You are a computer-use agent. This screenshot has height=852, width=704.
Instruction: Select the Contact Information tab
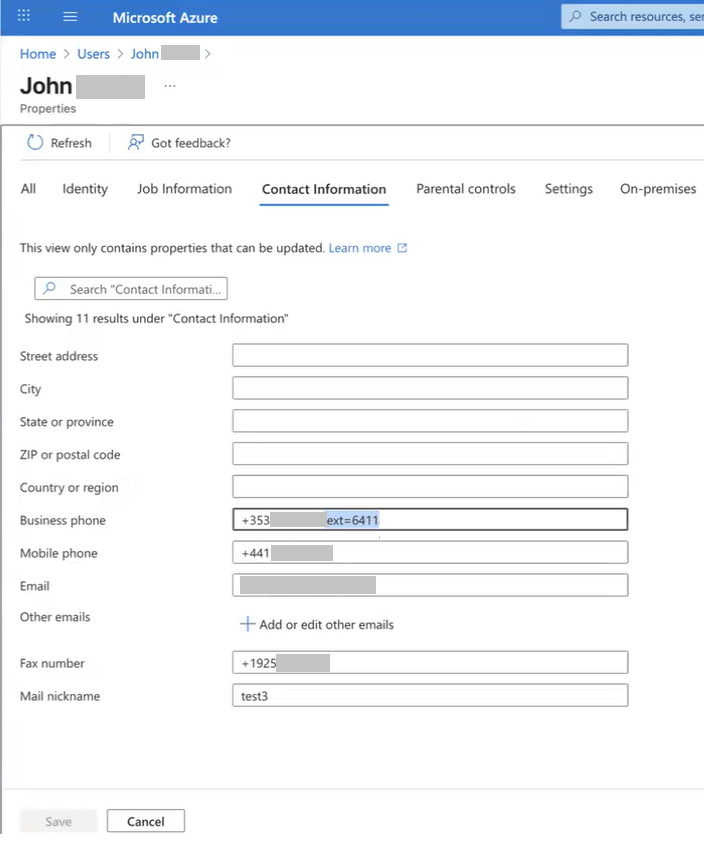pos(324,189)
